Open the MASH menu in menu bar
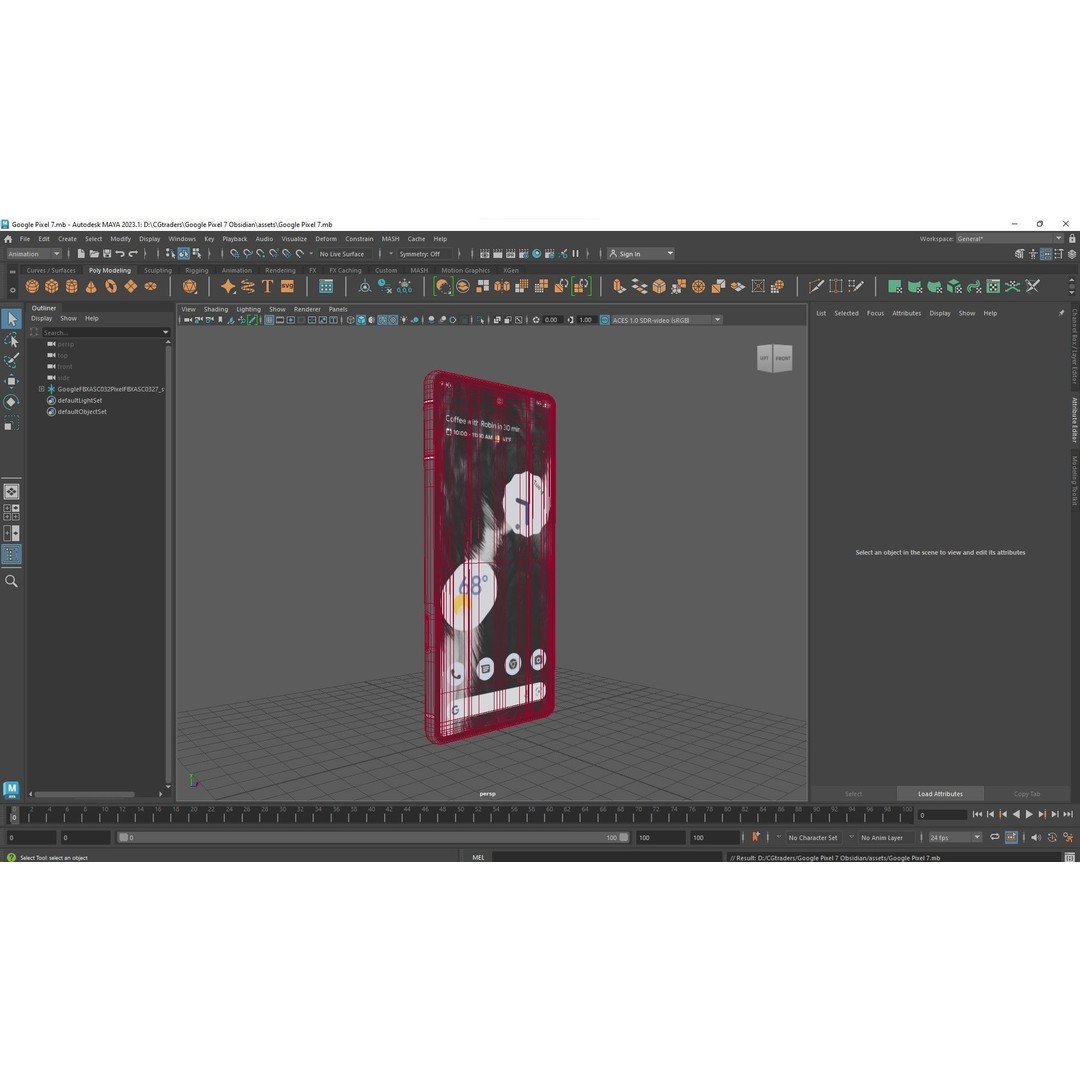Viewport: 1080px width, 1080px height. [x=391, y=239]
